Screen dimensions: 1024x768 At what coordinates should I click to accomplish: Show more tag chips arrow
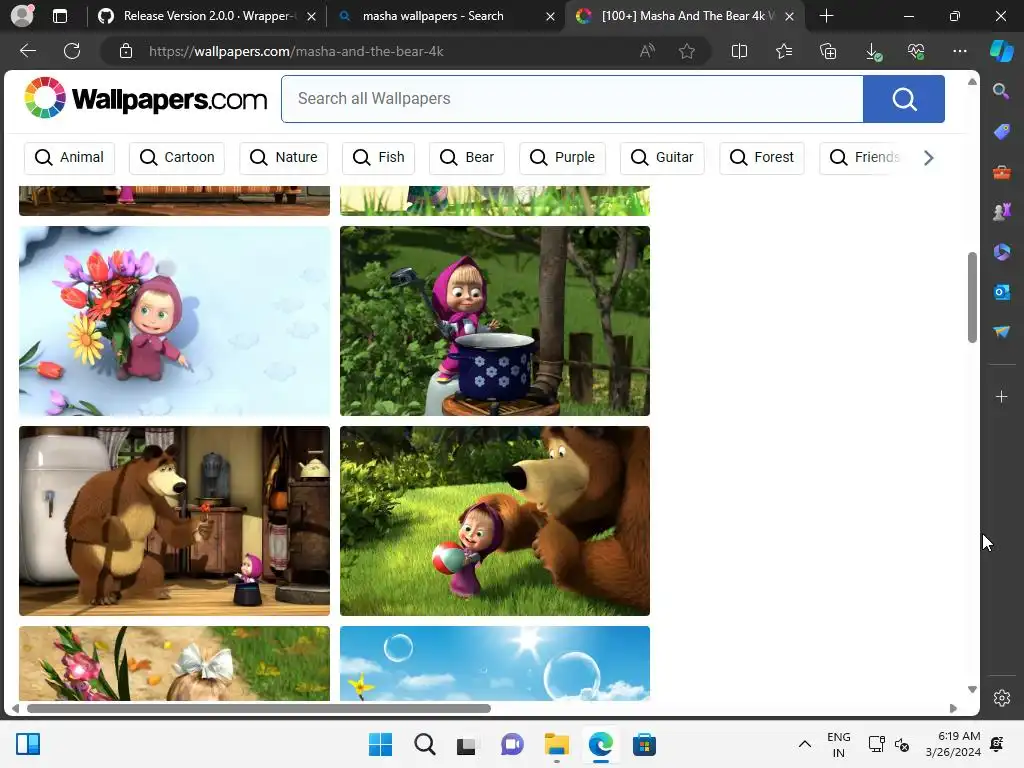[928, 157]
